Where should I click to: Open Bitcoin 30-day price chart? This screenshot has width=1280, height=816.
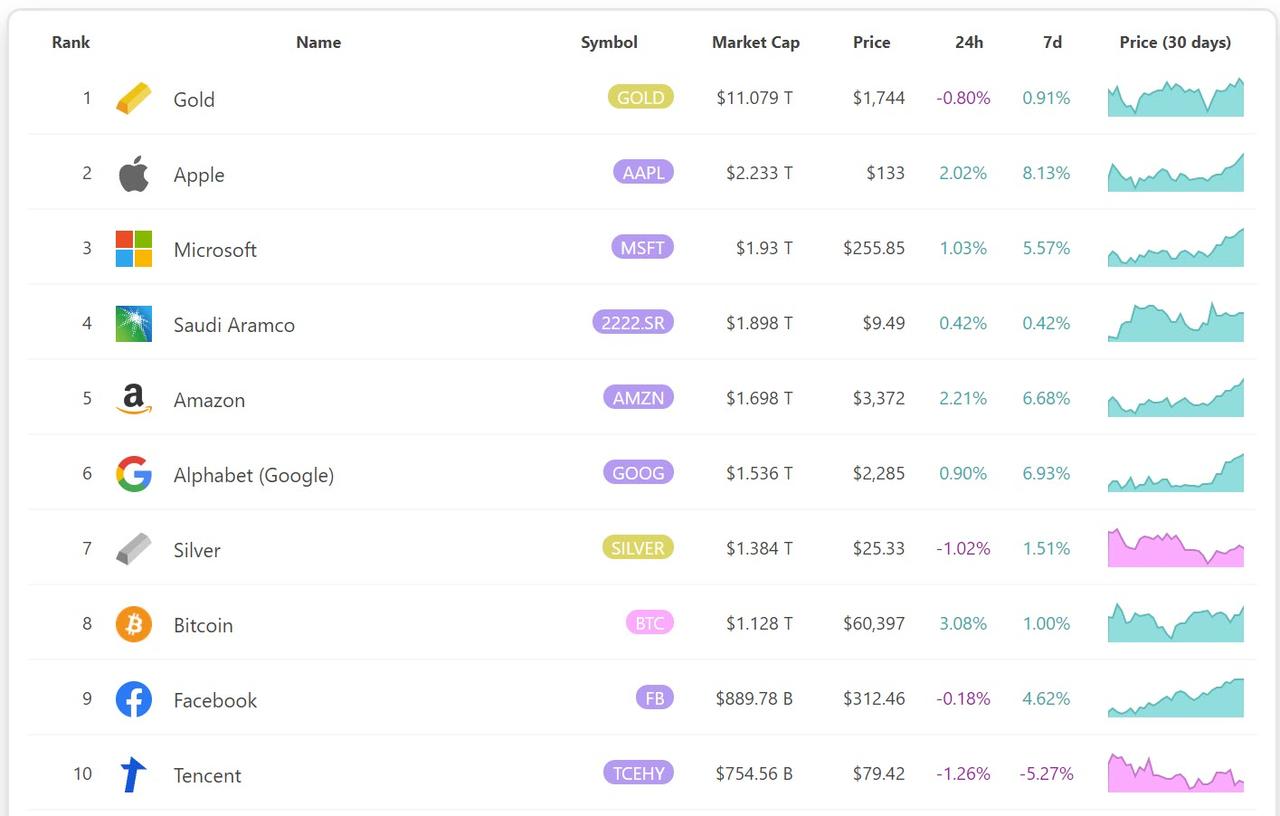[x=1175, y=623]
